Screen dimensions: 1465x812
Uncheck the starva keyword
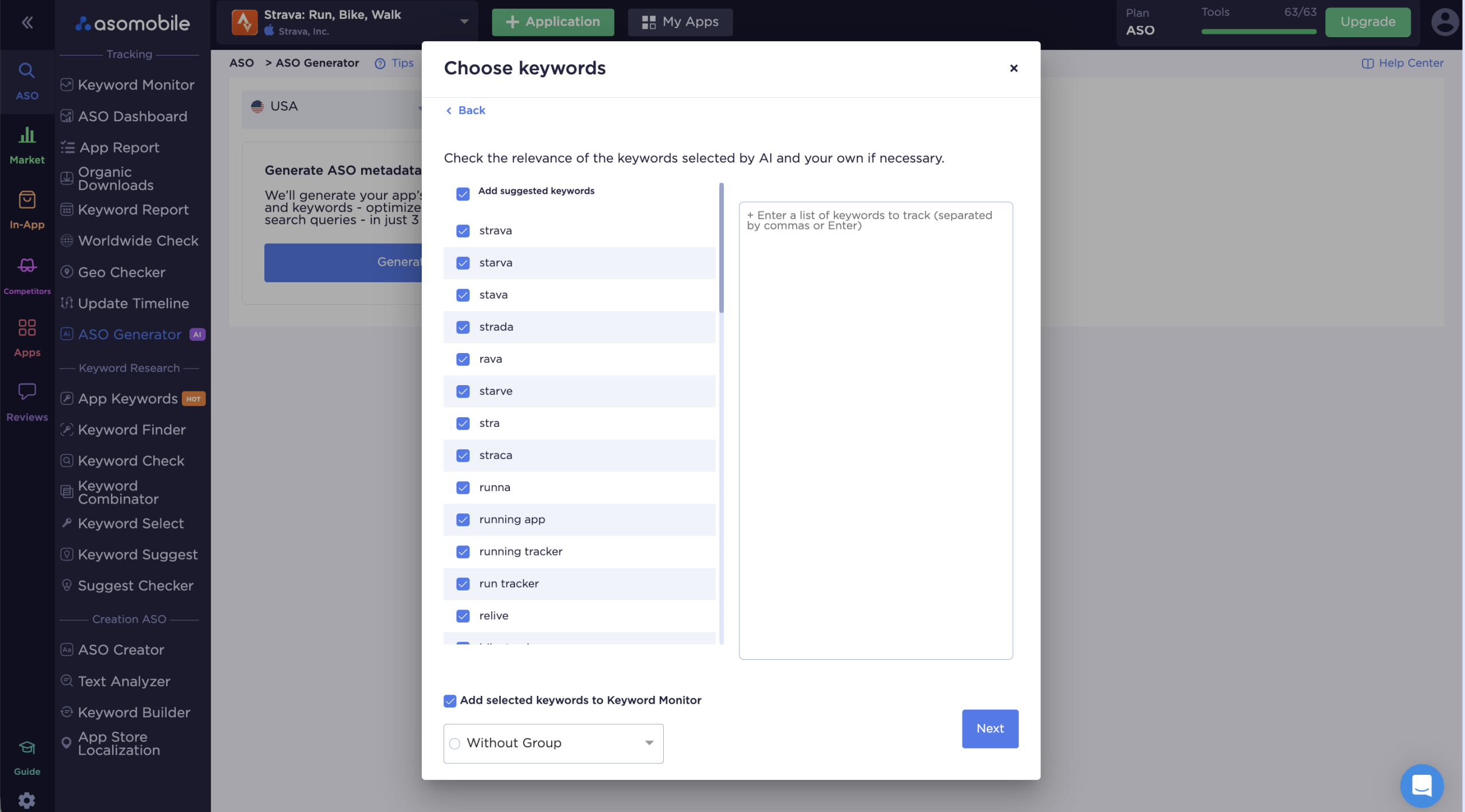[x=463, y=263]
